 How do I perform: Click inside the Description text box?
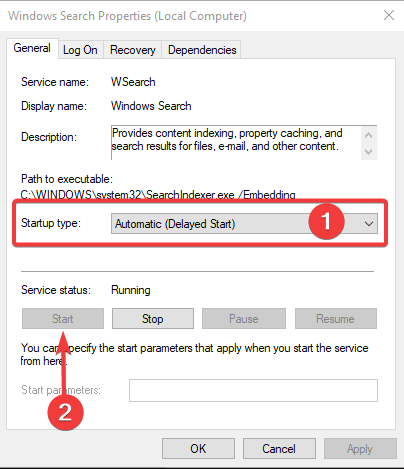[235, 143]
